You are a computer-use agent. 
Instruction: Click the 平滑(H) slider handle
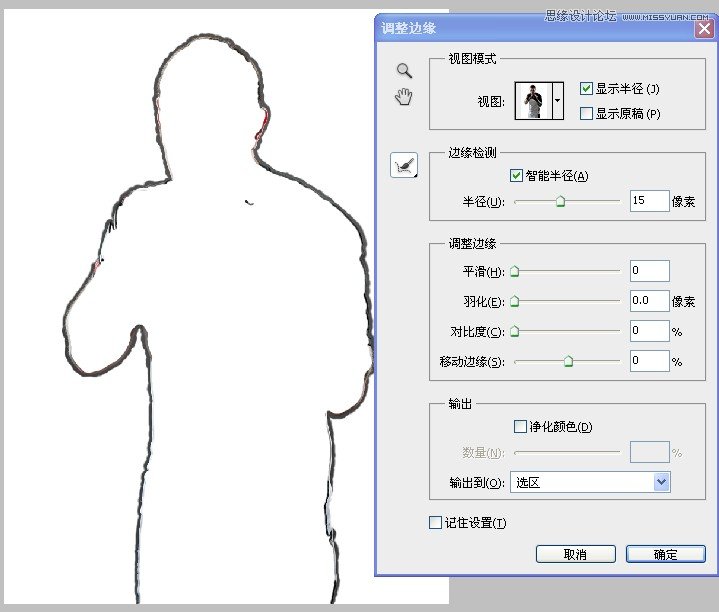[514, 271]
